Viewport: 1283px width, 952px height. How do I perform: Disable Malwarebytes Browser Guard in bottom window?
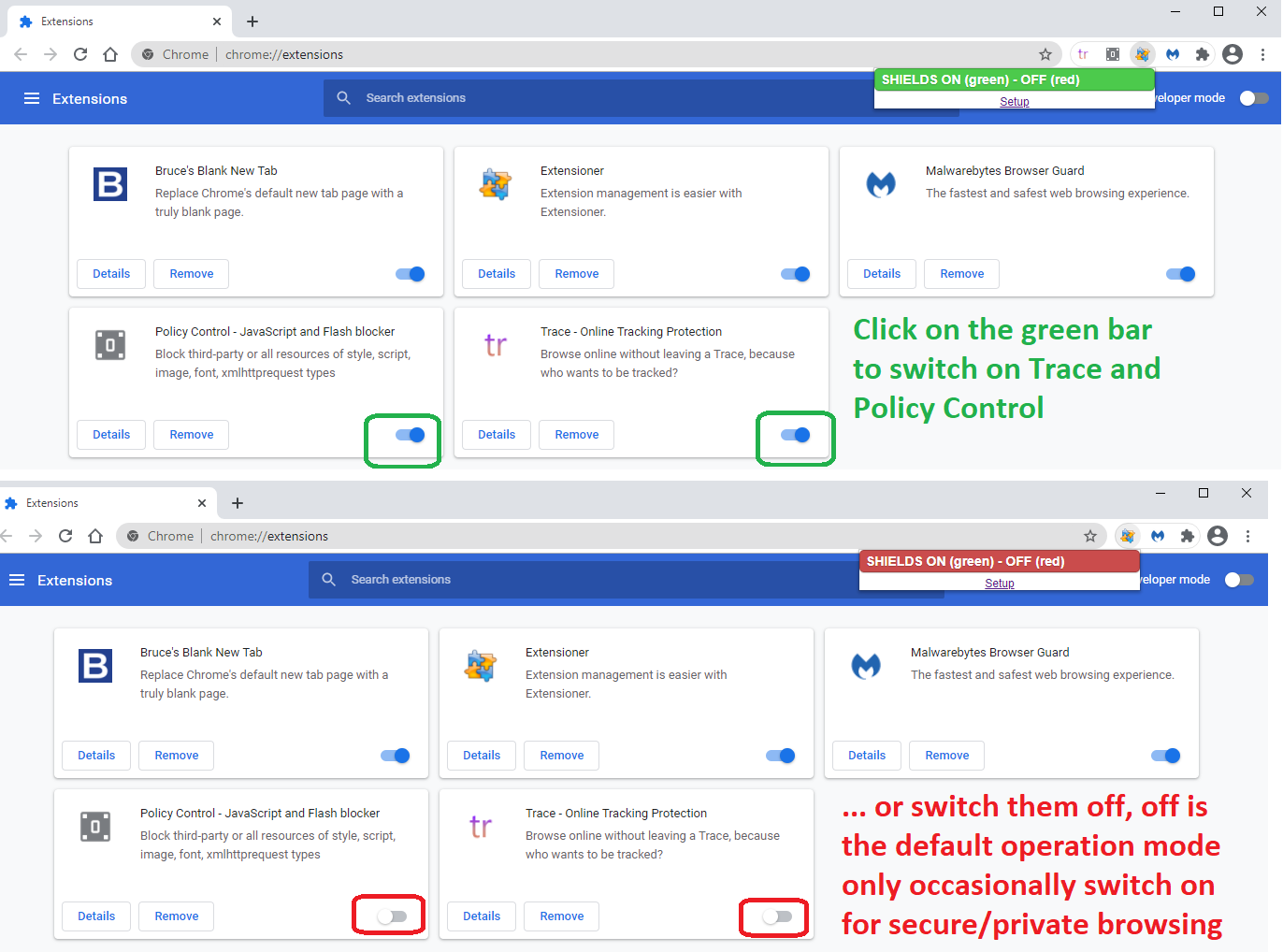point(1166,756)
